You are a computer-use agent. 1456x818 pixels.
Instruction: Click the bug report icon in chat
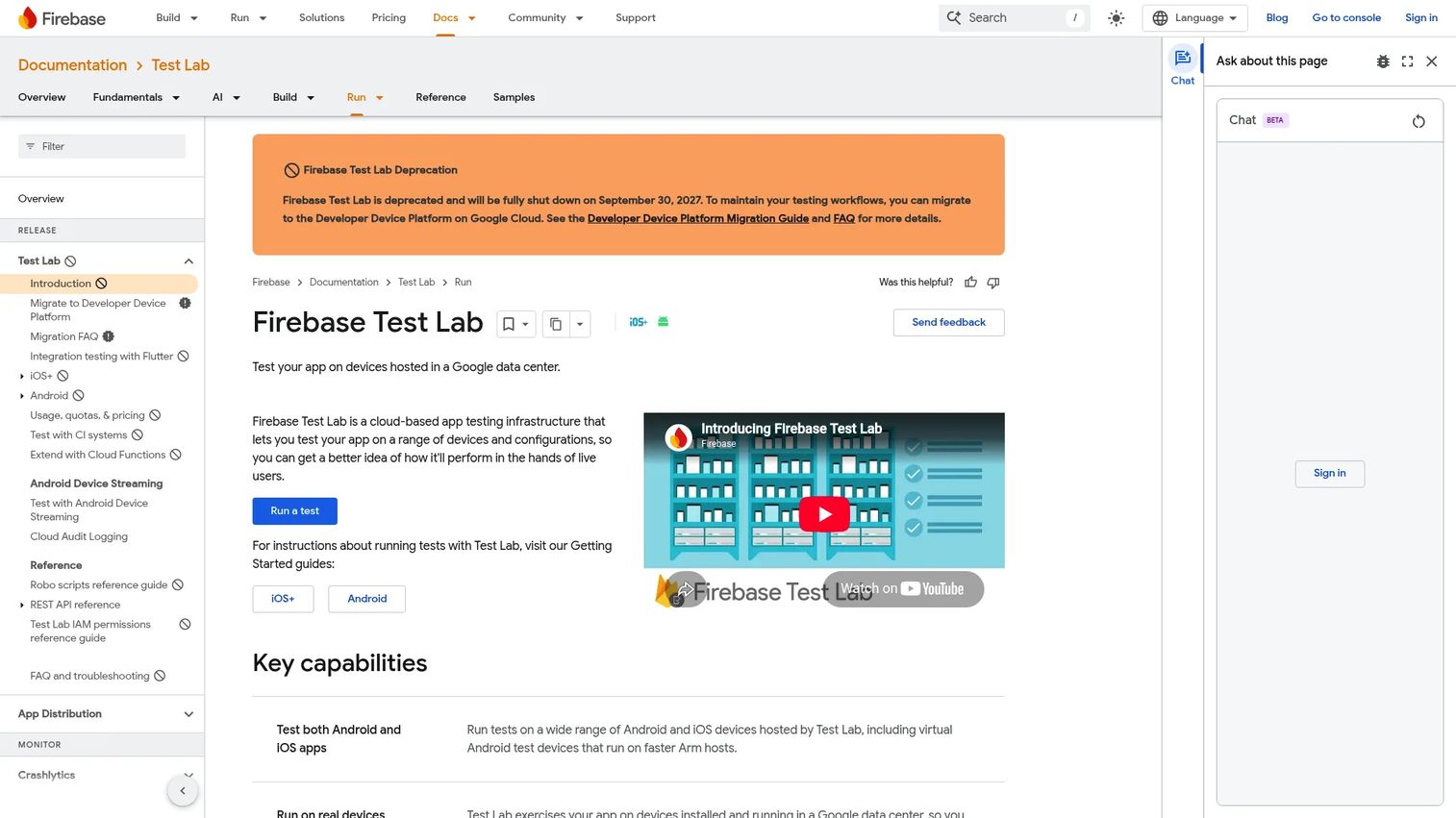point(1383,62)
